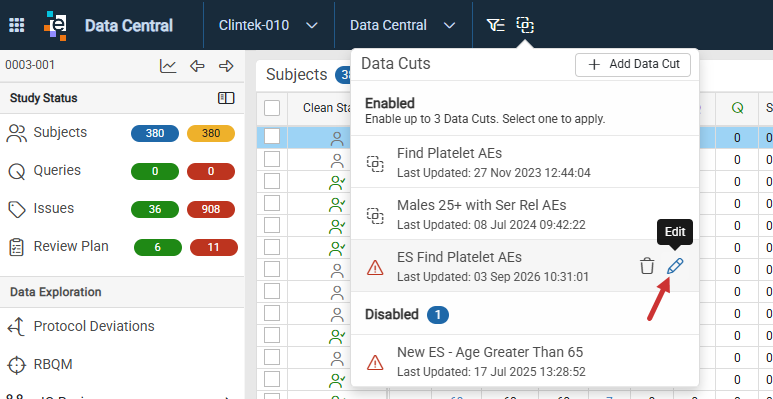The width and height of the screenshot is (773, 399).
Task: Click the green 6 Review Plan badge
Action: [x=158, y=248]
